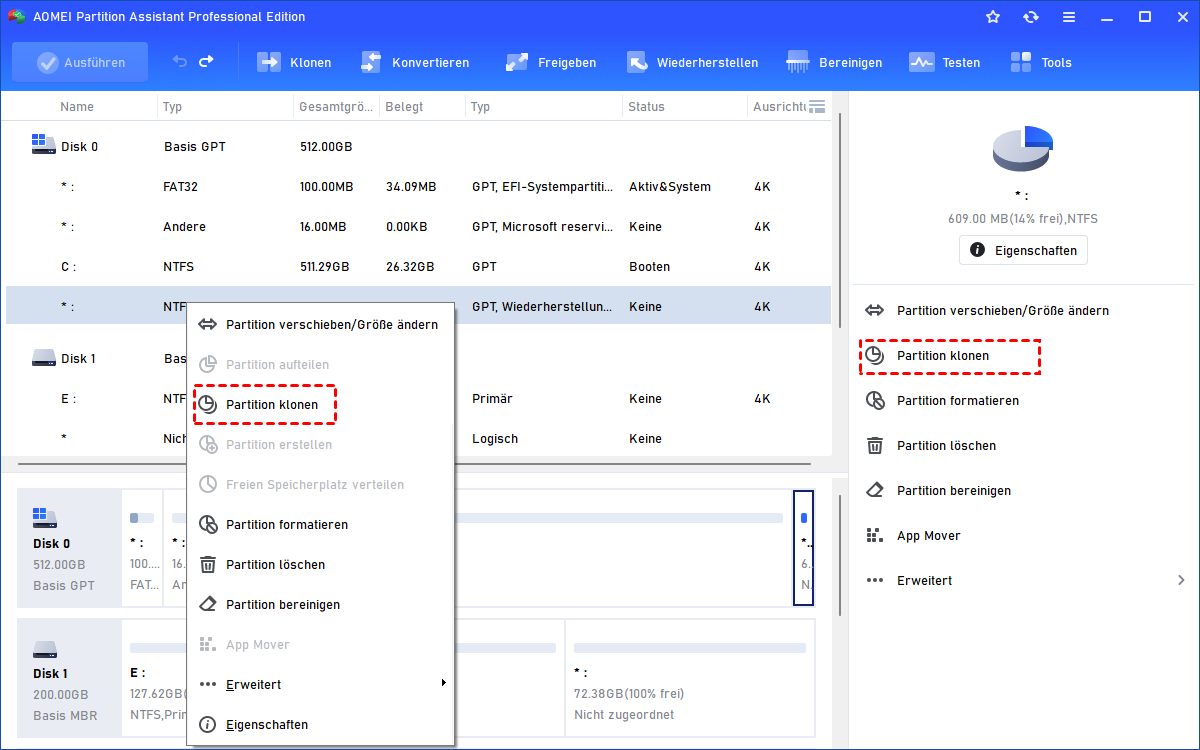Viewport: 1200px width, 750px height.
Task: Choose Partition verschieben/Größe ändern in context menu
Action: (x=320, y=324)
